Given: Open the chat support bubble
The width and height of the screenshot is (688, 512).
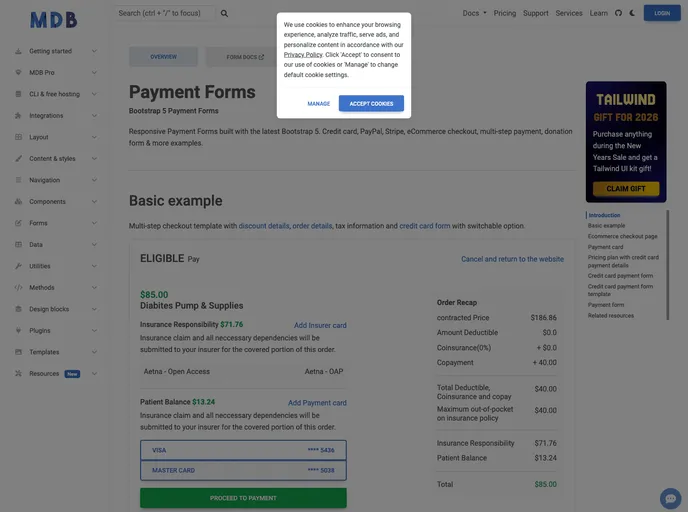Looking at the screenshot, I should [x=670, y=498].
